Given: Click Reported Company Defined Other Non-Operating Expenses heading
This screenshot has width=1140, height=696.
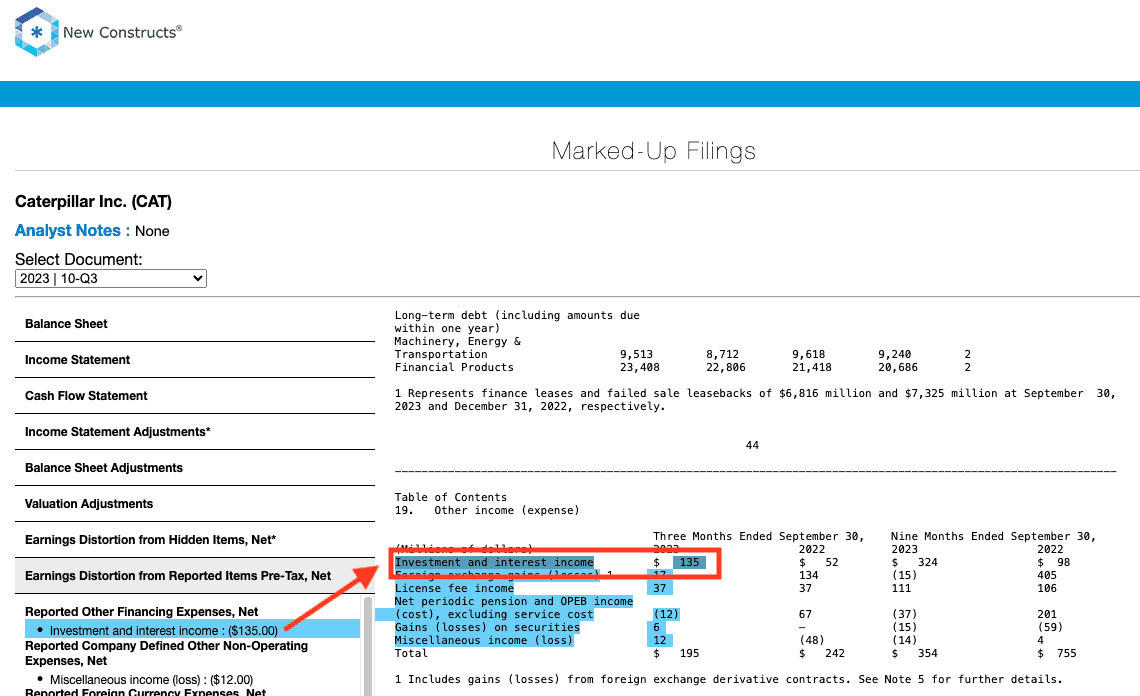Looking at the screenshot, I should click(x=166, y=653).
